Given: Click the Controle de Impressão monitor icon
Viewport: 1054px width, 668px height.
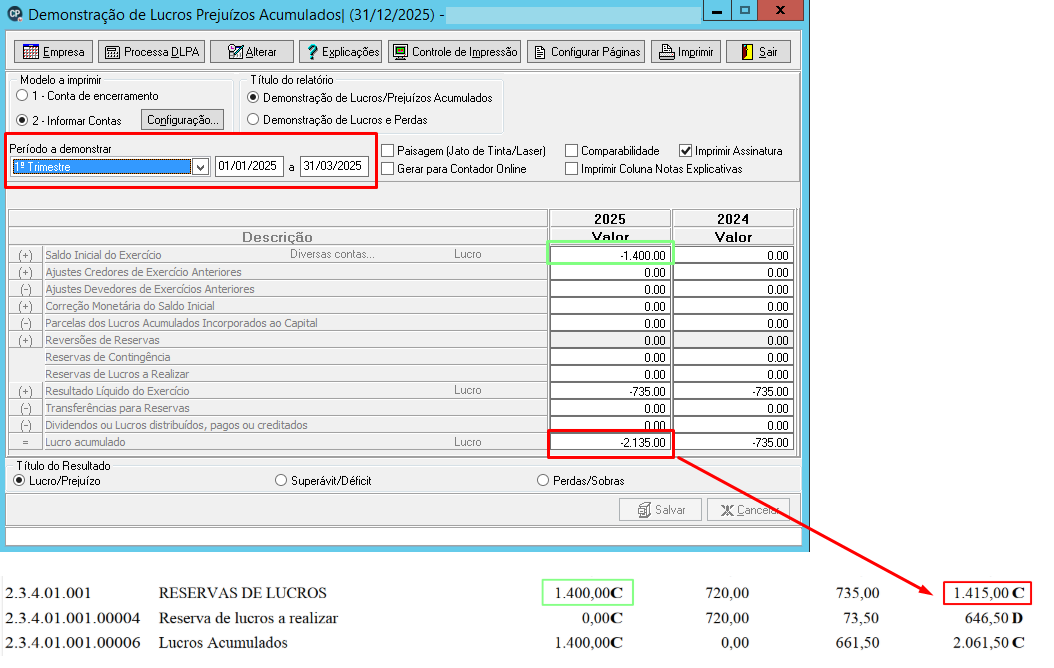Looking at the screenshot, I should tap(401, 52).
